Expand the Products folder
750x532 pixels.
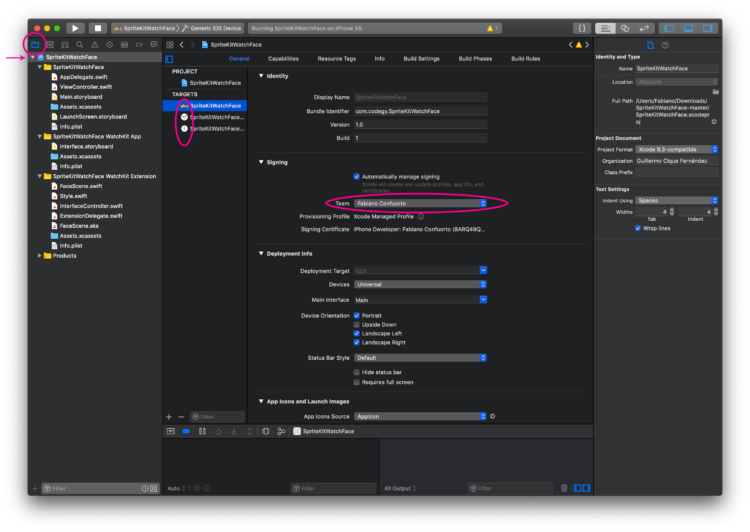40,255
